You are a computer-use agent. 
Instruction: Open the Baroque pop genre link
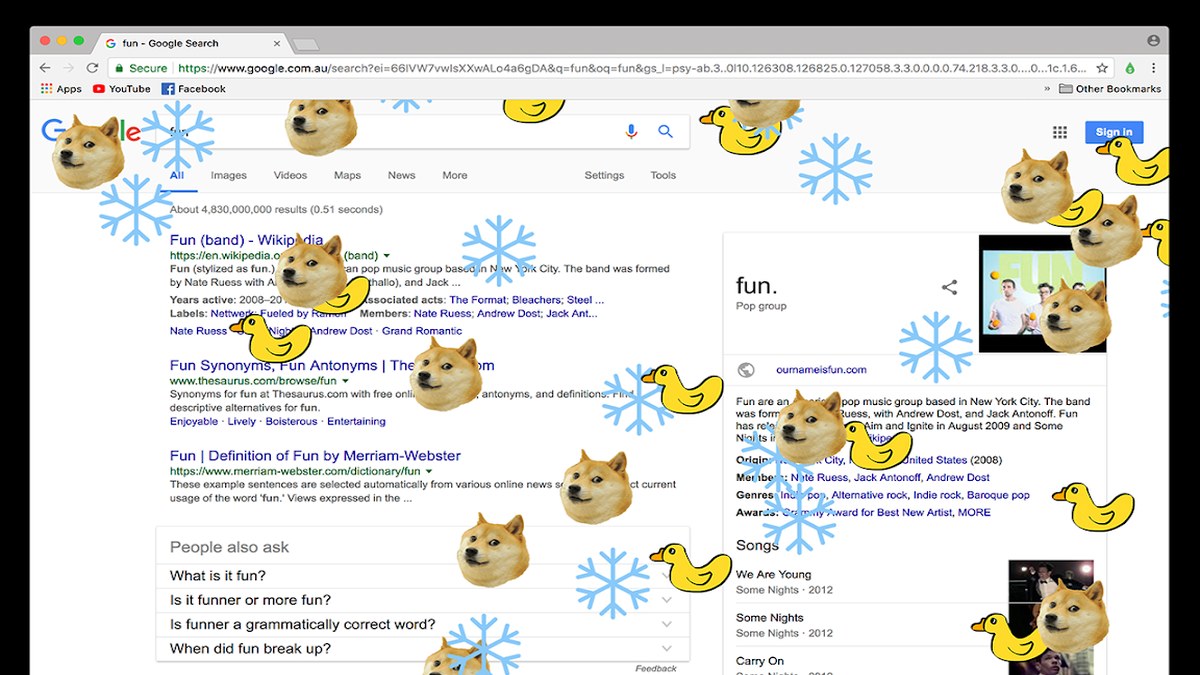tap(1000, 495)
